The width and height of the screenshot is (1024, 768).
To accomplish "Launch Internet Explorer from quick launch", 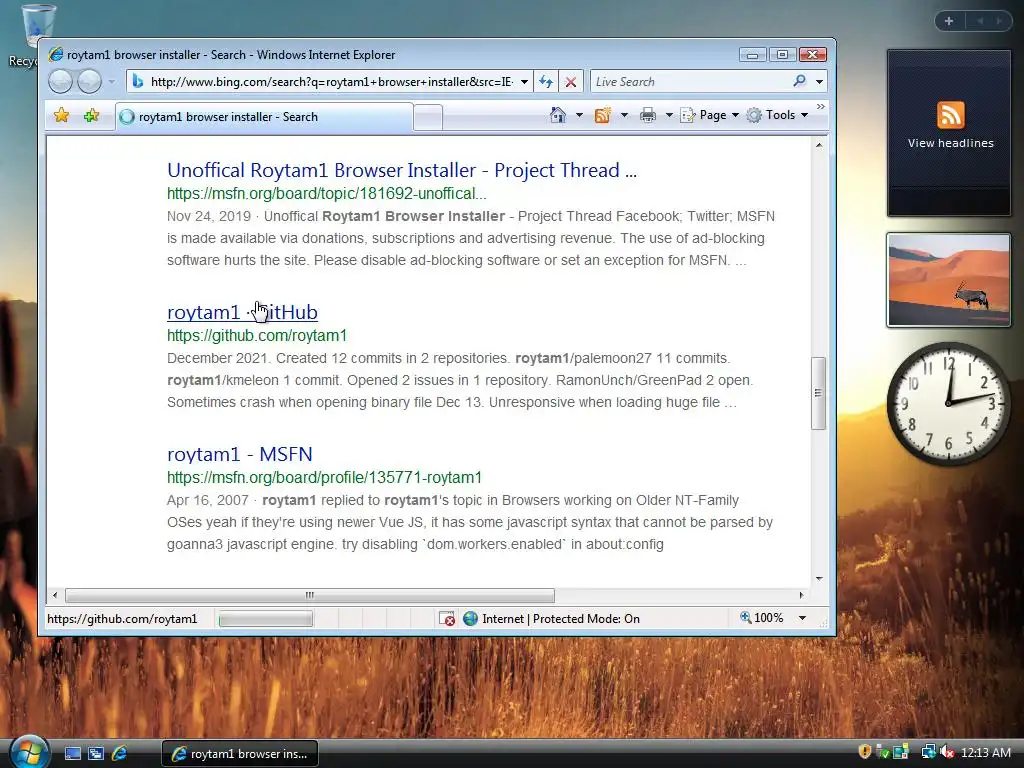I will pos(120,754).
